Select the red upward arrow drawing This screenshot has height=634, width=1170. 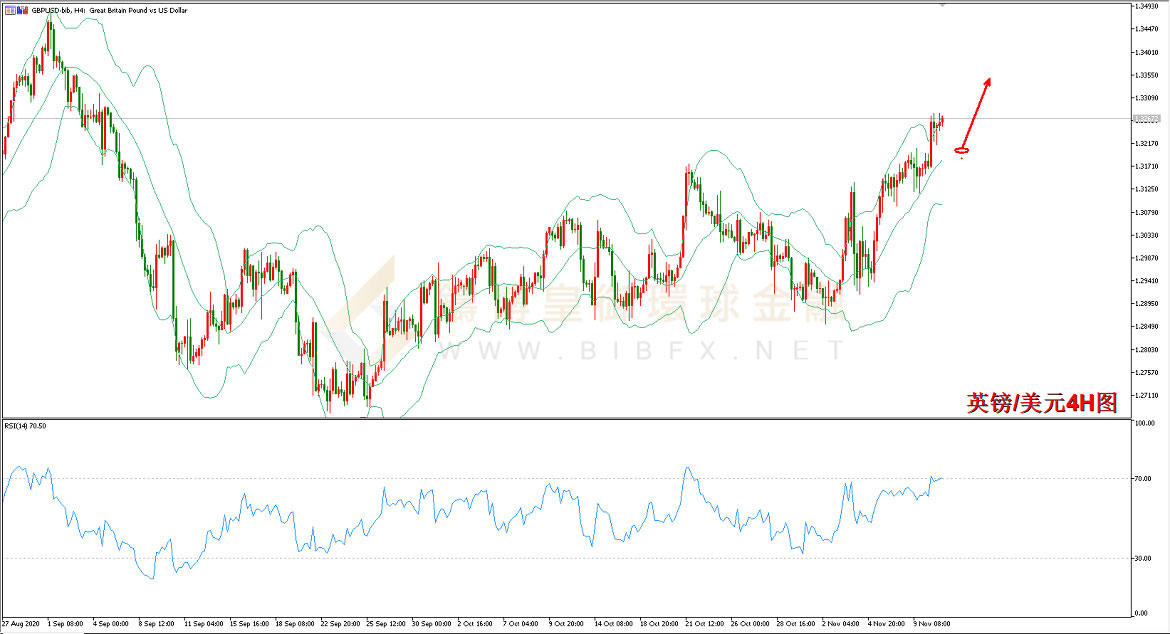point(976,113)
